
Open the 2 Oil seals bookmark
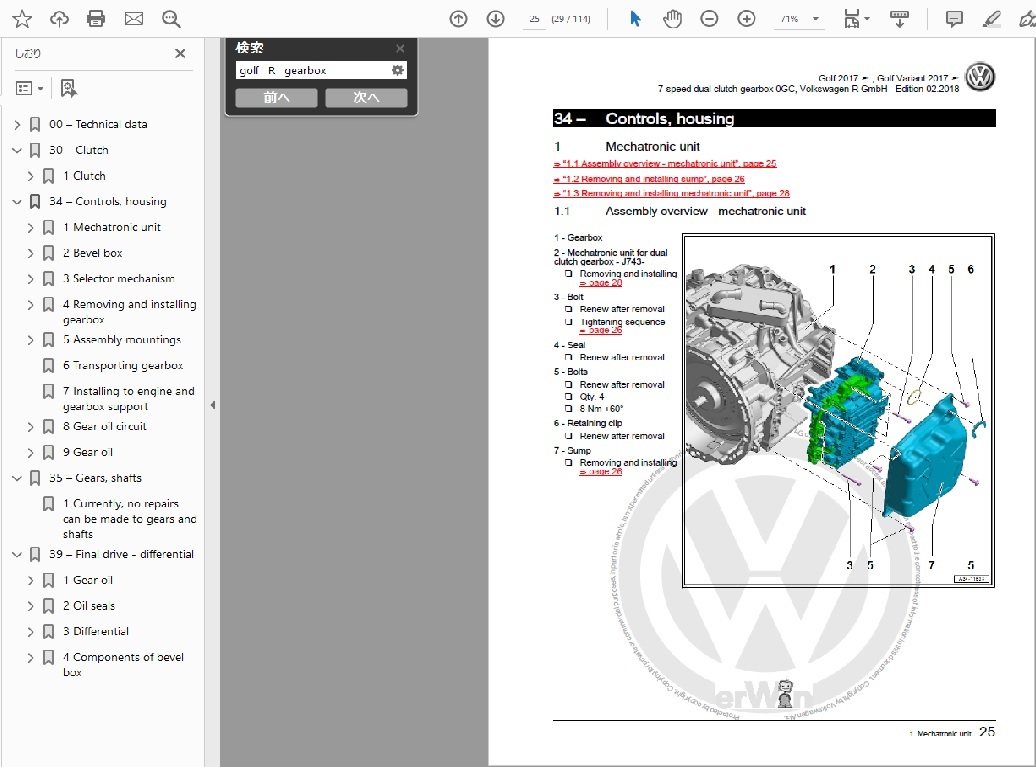[89, 606]
